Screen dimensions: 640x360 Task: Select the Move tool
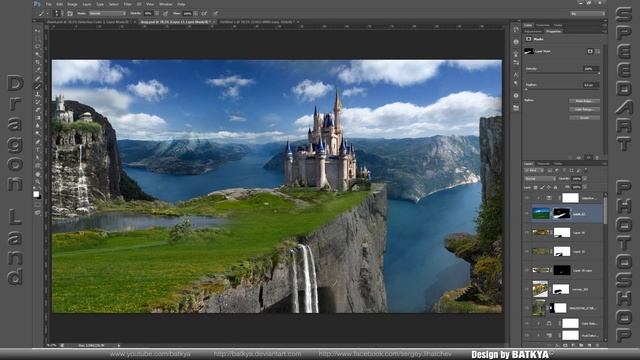pos(38,31)
